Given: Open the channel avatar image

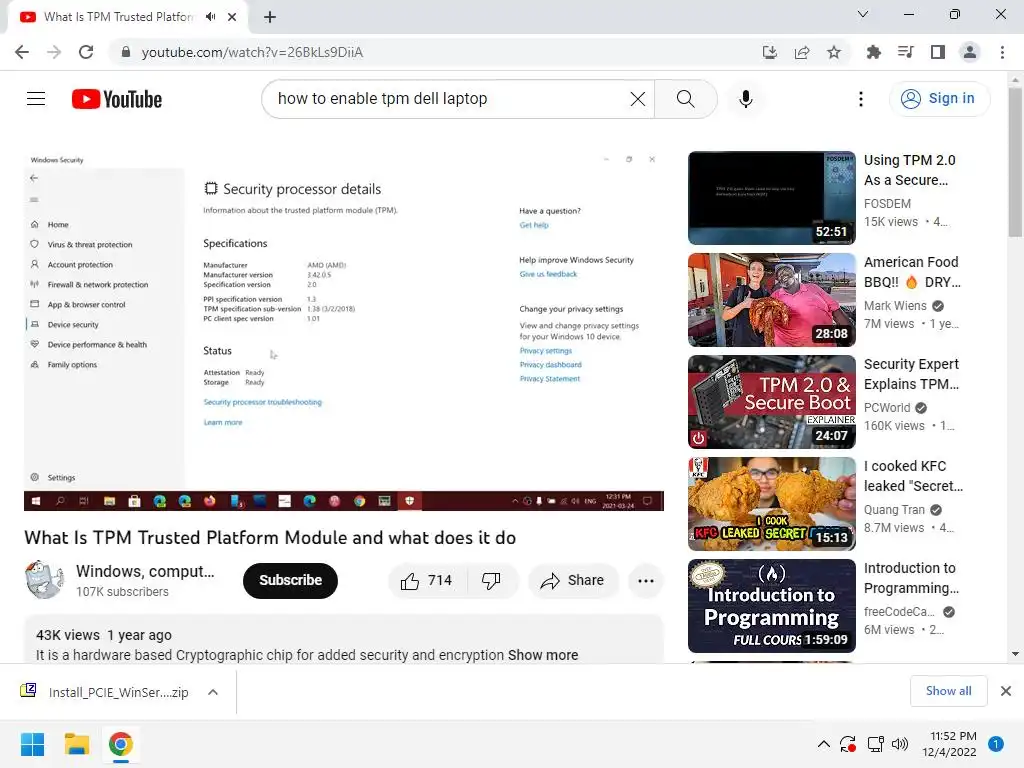Looking at the screenshot, I should click(x=44, y=579).
